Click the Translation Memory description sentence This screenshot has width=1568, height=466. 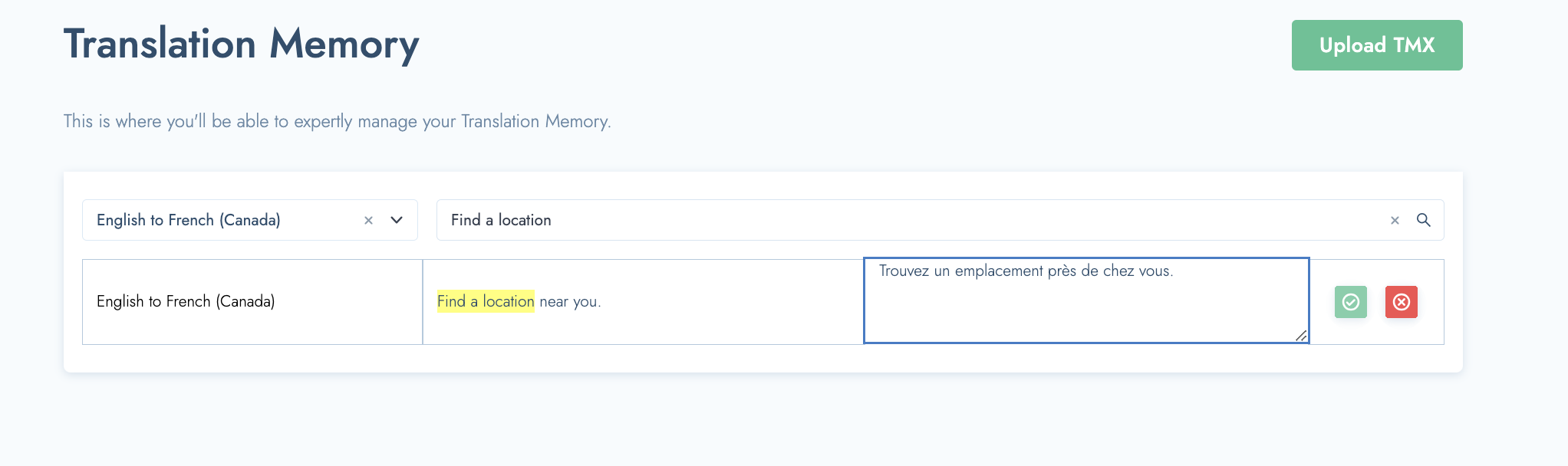338,121
